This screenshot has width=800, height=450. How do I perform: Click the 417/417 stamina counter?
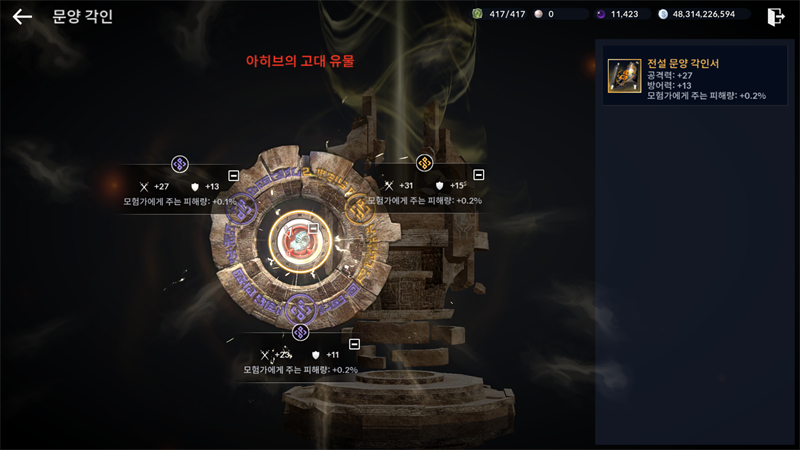point(499,14)
